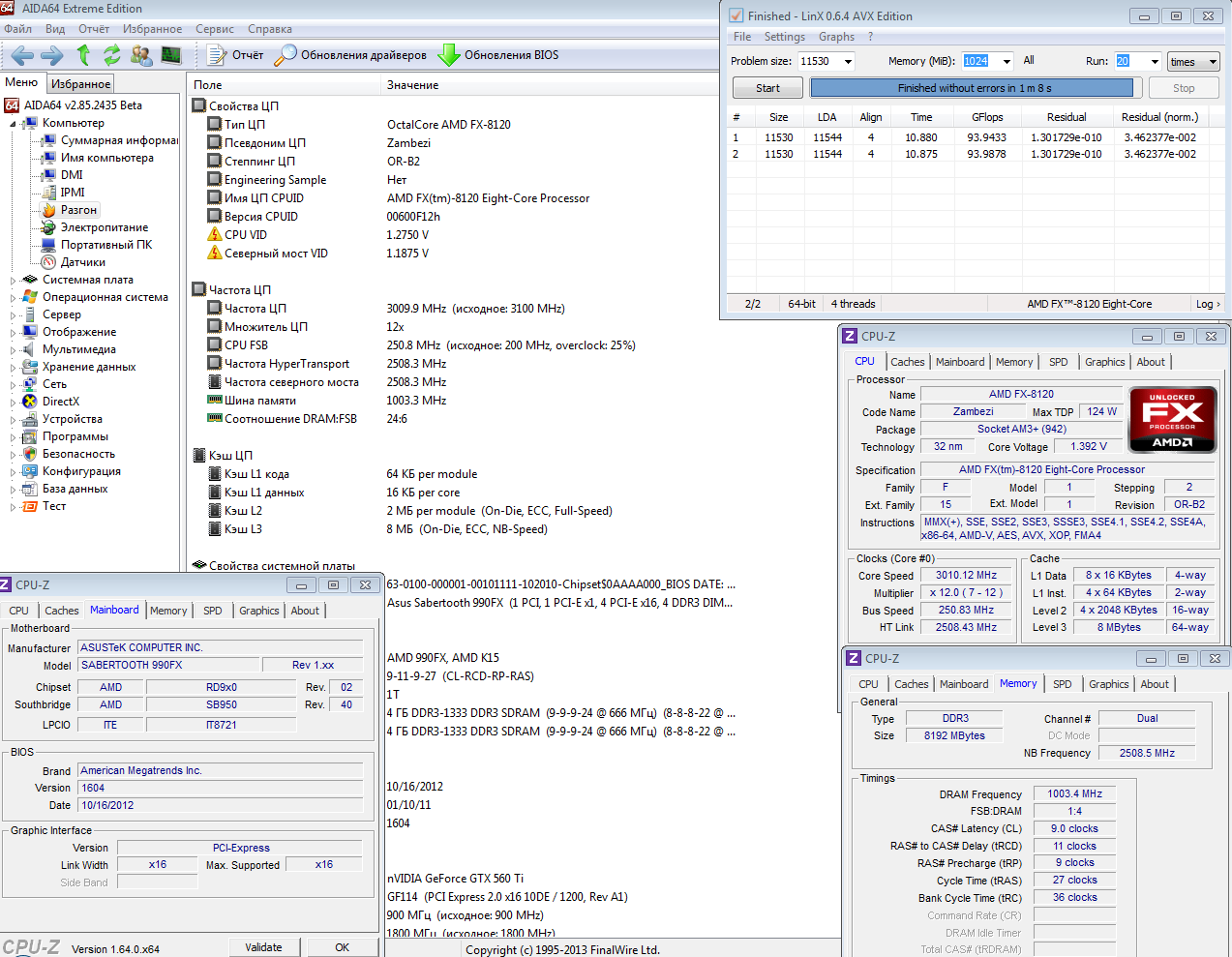Click the BIOS updates green arrow icon
This screenshot has height=957, width=1232.
(x=448, y=55)
